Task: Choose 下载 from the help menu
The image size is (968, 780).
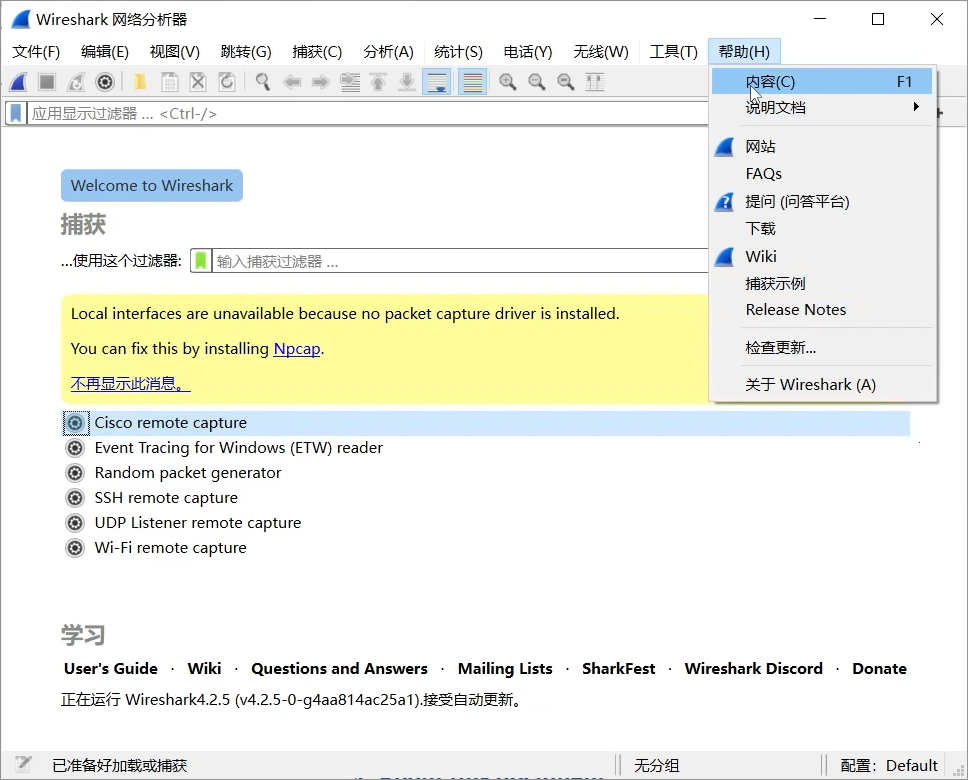Action: 823,229
